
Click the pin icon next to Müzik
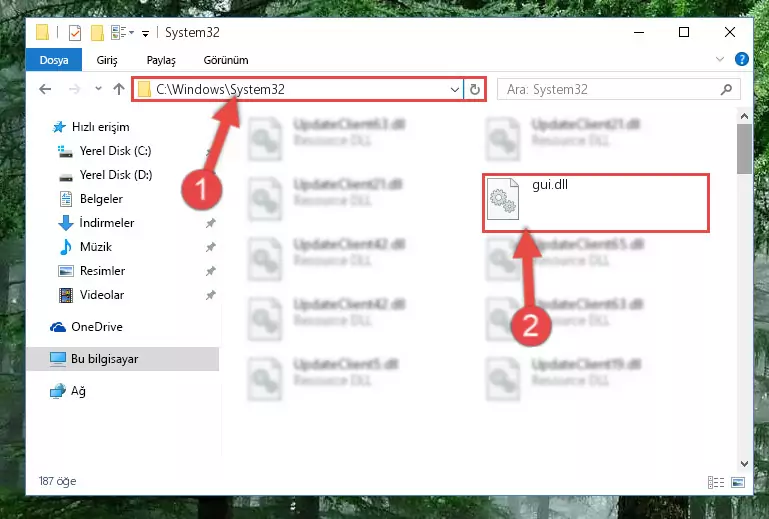tap(210, 247)
